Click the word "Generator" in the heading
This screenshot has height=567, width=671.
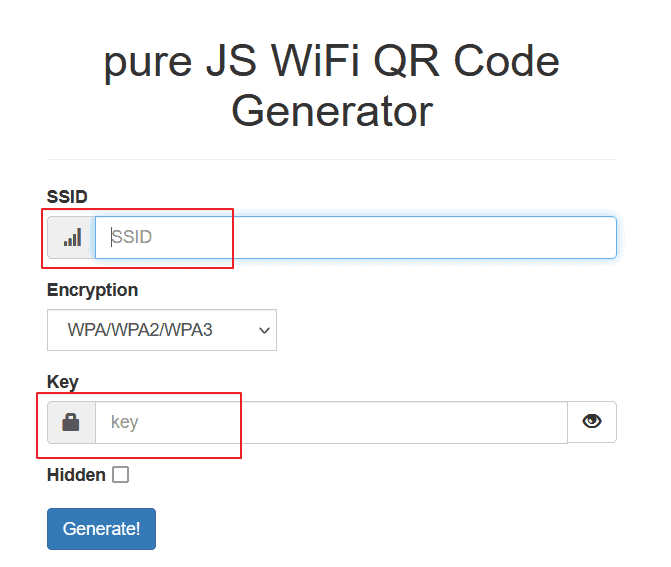click(x=332, y=111)
